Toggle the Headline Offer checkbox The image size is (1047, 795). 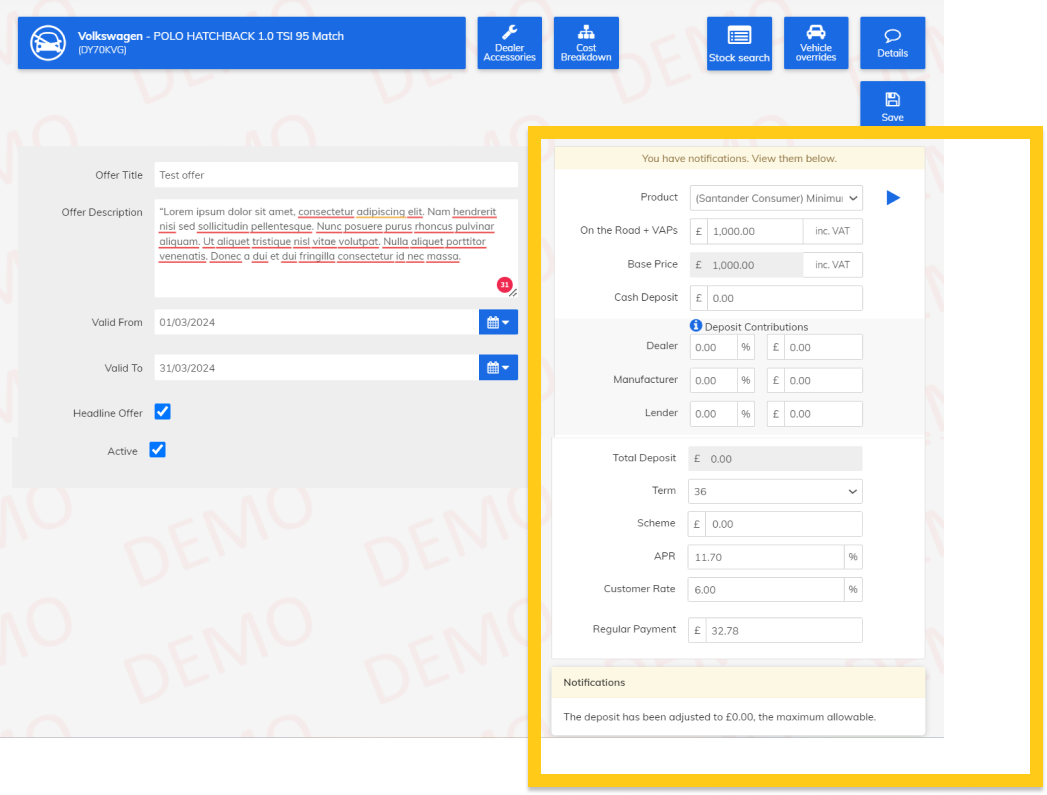tap(162, 412)
